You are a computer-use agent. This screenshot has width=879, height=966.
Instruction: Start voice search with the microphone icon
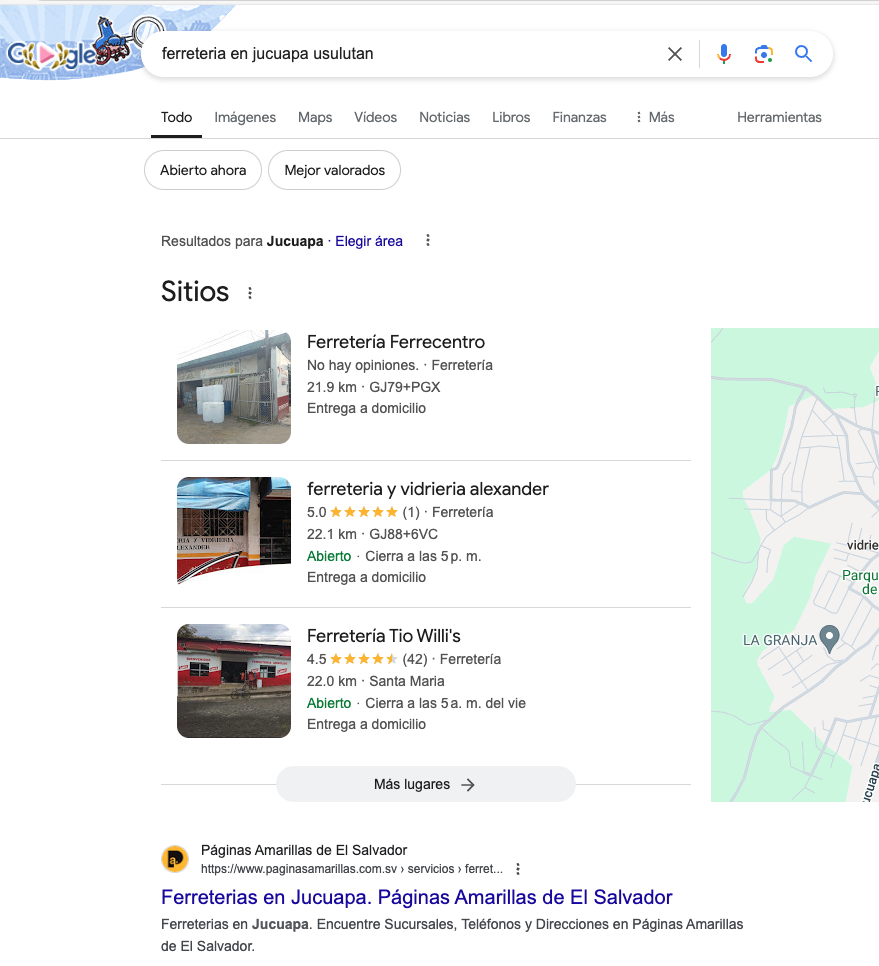(724, 54)
